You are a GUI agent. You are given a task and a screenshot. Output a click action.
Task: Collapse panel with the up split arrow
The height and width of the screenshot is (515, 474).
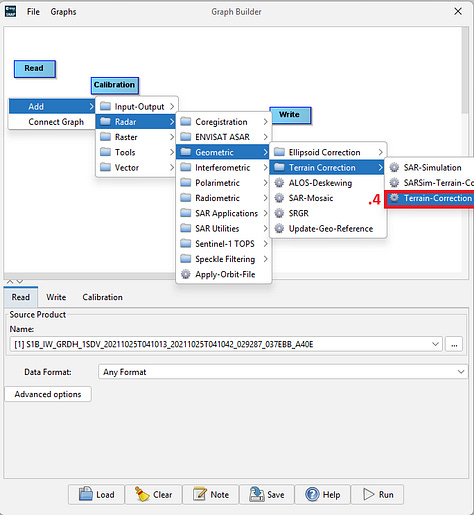pyautogui.click(x=10, y=282)
